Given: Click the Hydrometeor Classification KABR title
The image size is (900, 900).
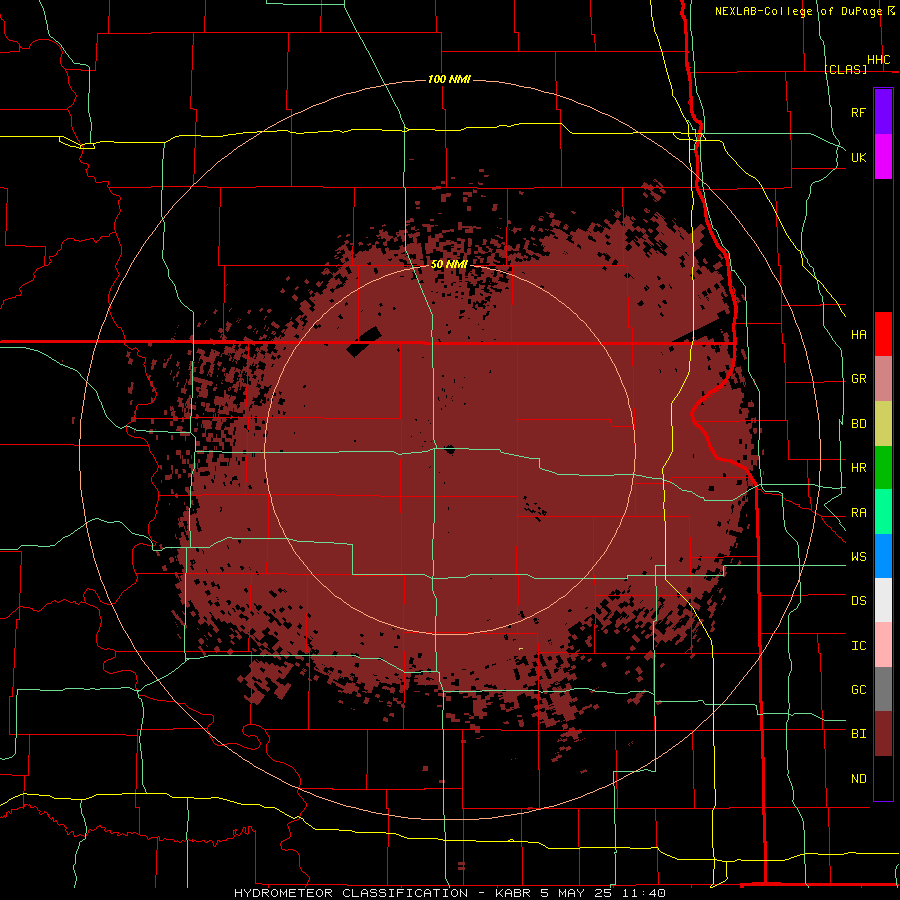Looking at the screenshot, I should point(449,893).
